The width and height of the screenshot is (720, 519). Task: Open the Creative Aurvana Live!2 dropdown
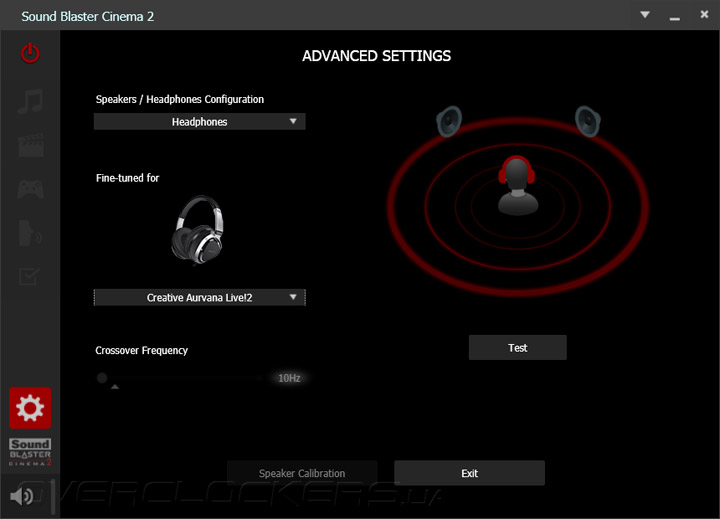(x=200, y=298)
